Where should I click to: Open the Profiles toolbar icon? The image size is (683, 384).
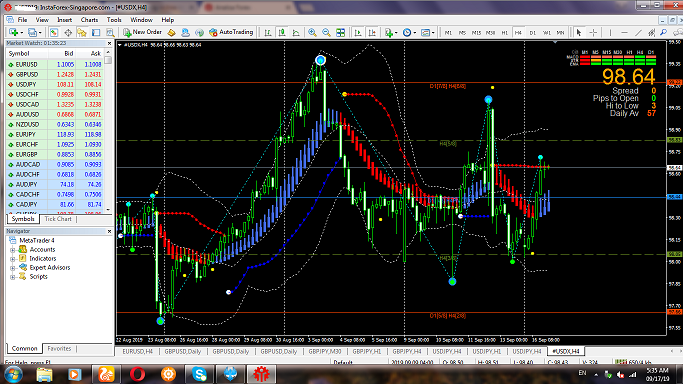(32, 32)
